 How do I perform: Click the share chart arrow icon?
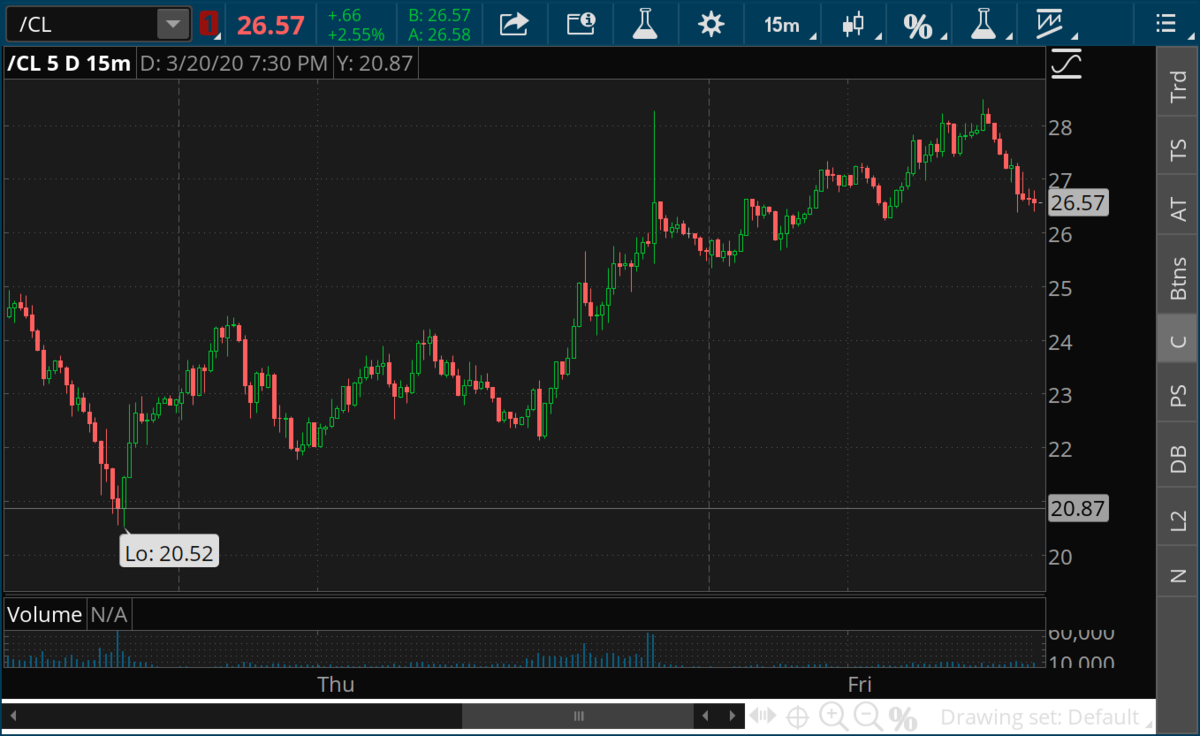click(514, 24)
